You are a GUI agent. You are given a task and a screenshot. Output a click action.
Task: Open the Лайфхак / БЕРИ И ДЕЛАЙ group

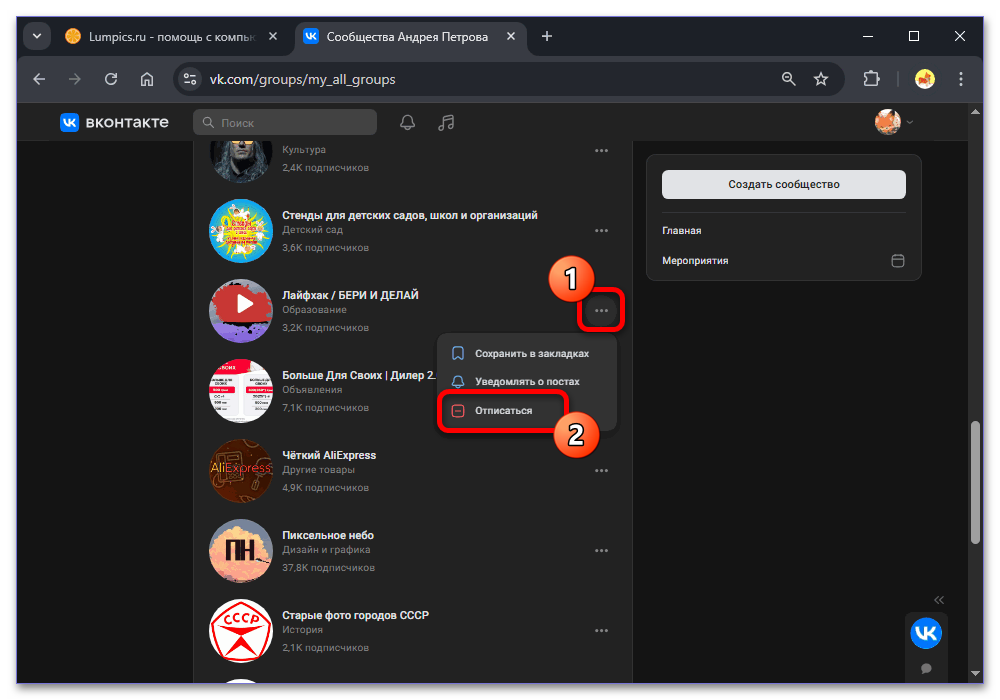[x=350, y=295]
